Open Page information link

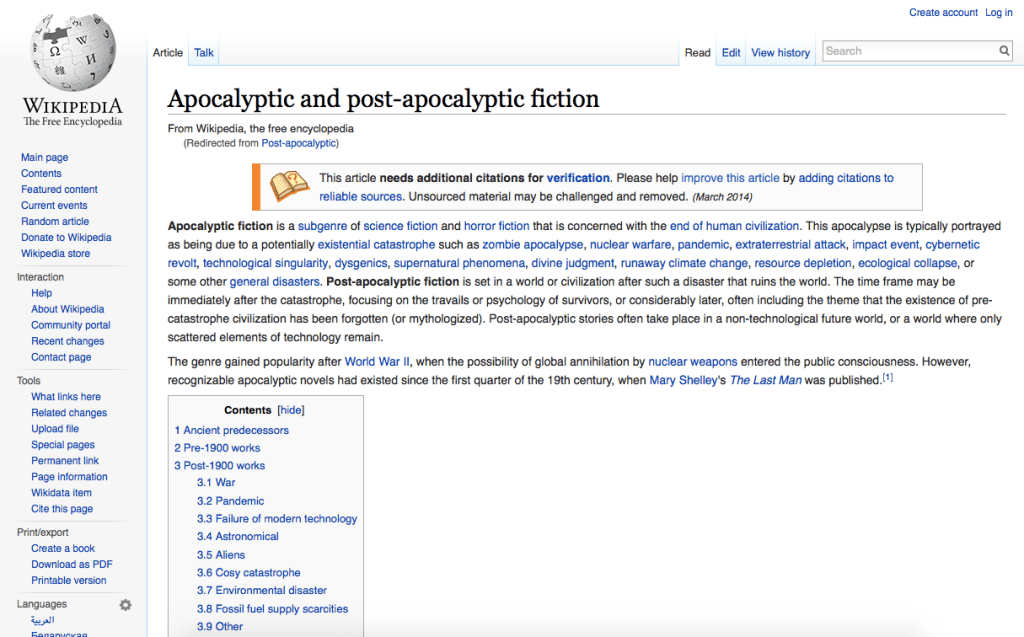[69, 477]
